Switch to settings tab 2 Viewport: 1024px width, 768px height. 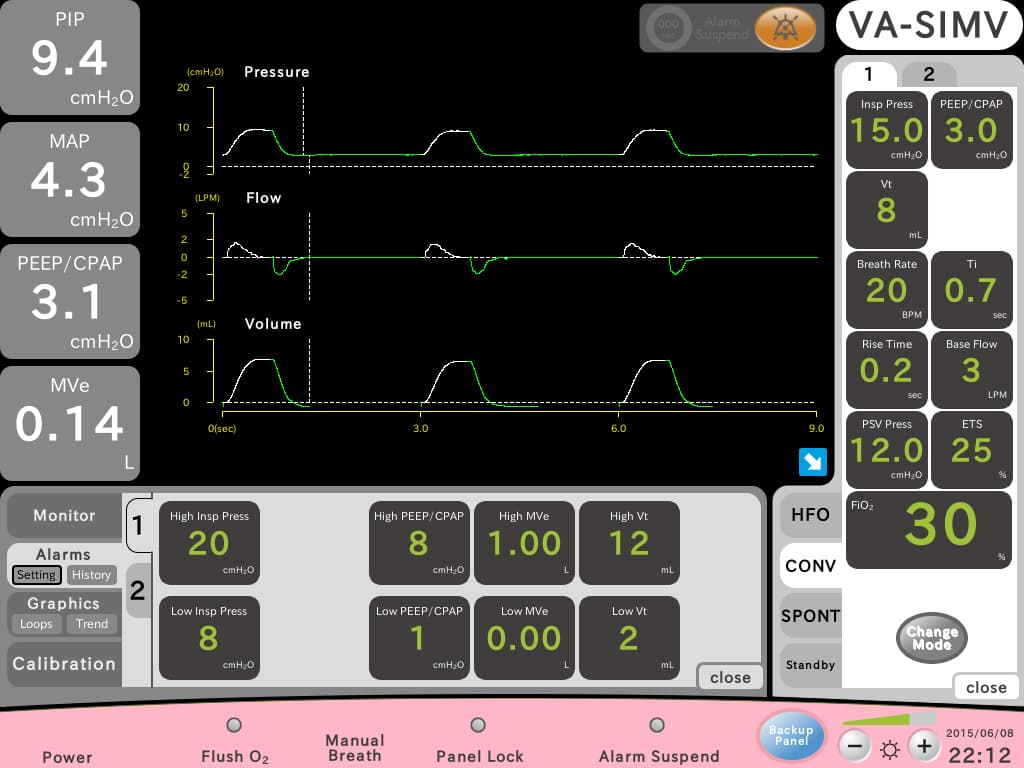[929, 74]
